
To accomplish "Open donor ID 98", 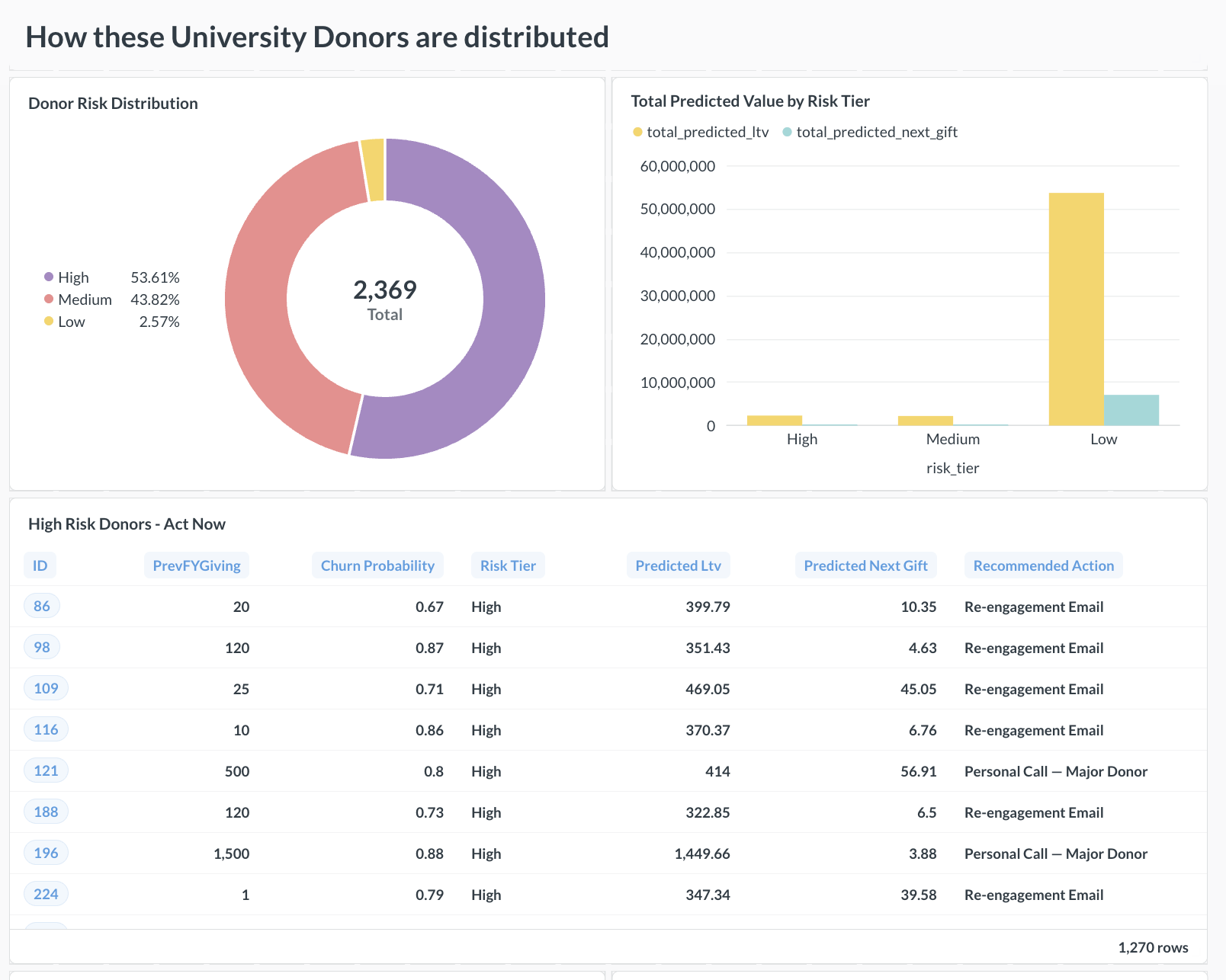I will tap(42, 647).
